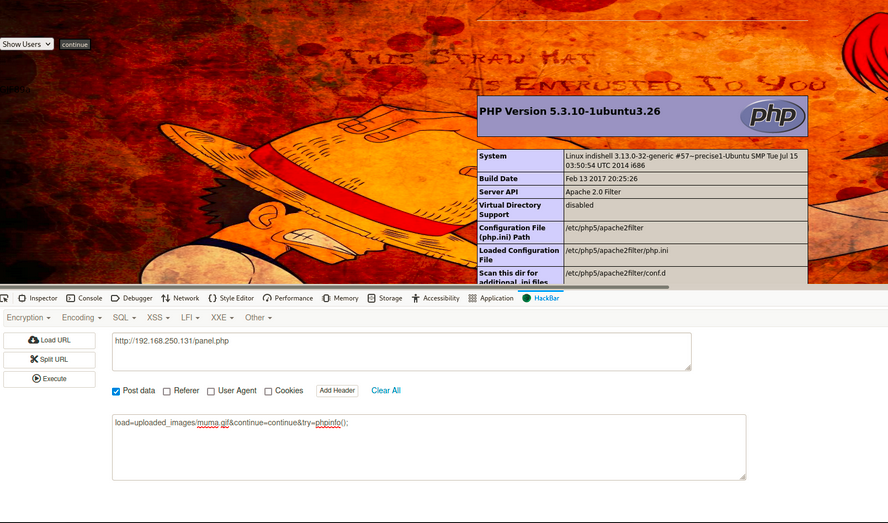
Task: Click the scissors icon on Split URL
Action: (x=34, y=359)
